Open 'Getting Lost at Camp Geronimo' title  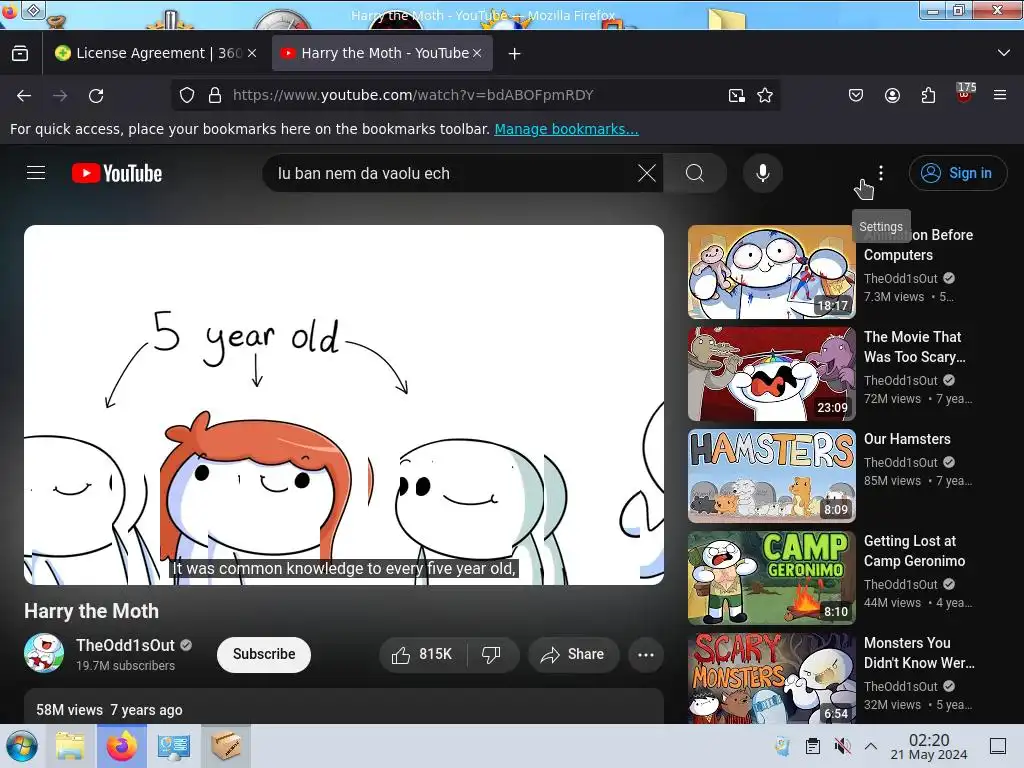tap(914, 551)
